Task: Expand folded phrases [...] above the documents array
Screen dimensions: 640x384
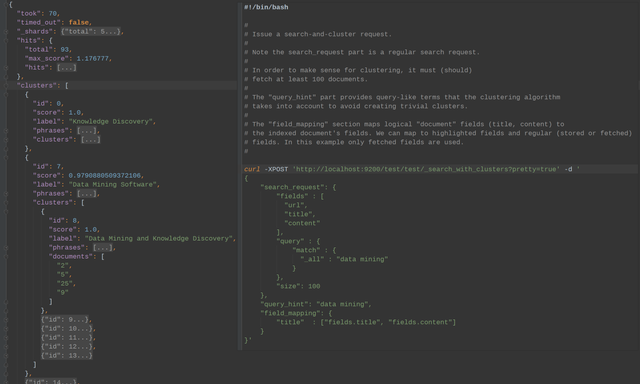Action: coord(102,247)
